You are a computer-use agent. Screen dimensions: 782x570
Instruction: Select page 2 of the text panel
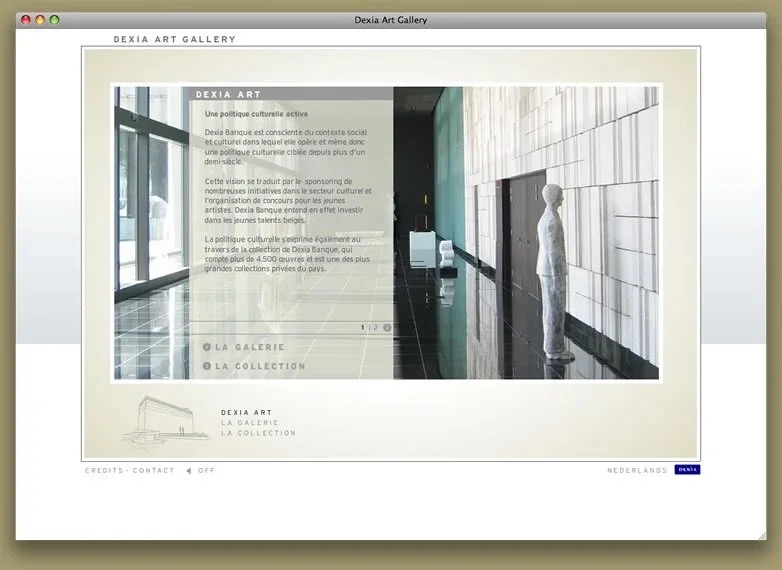[376, 328]
